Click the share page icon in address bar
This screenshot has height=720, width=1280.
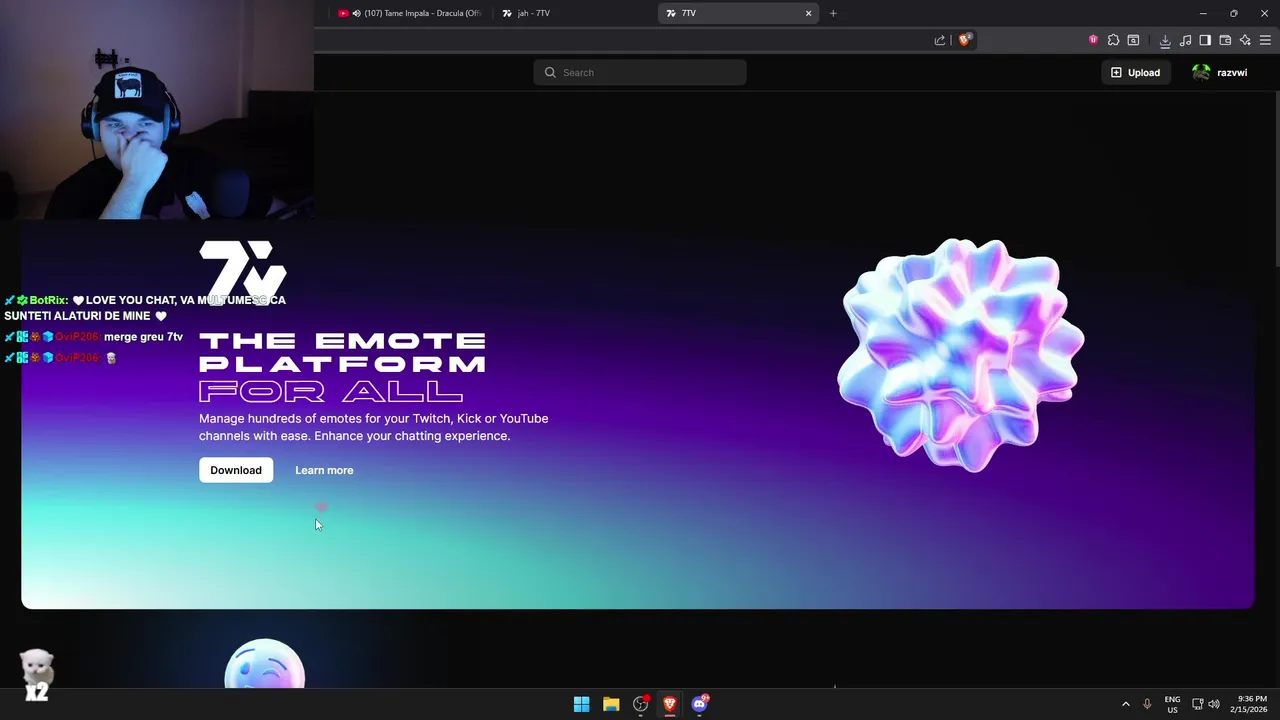pos(940,40)
